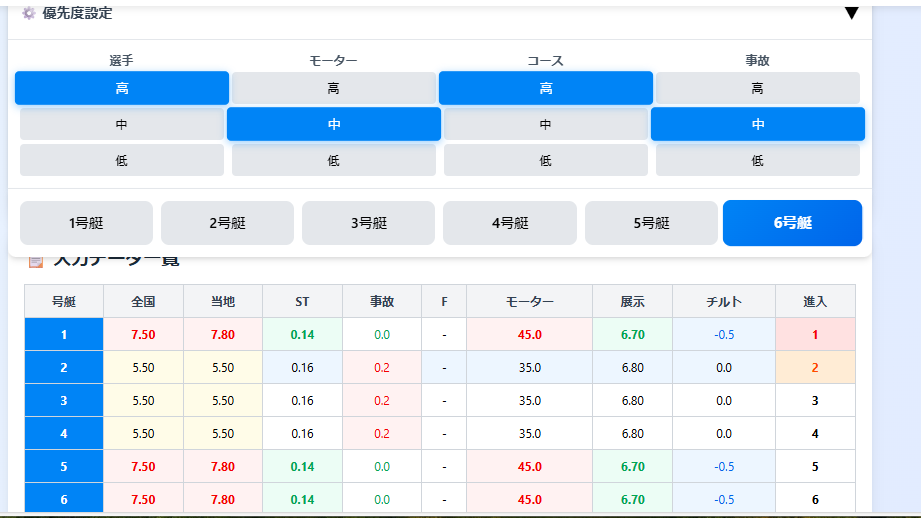Click the 当地 column header
The image size is (921, 518).
(223, 301)
